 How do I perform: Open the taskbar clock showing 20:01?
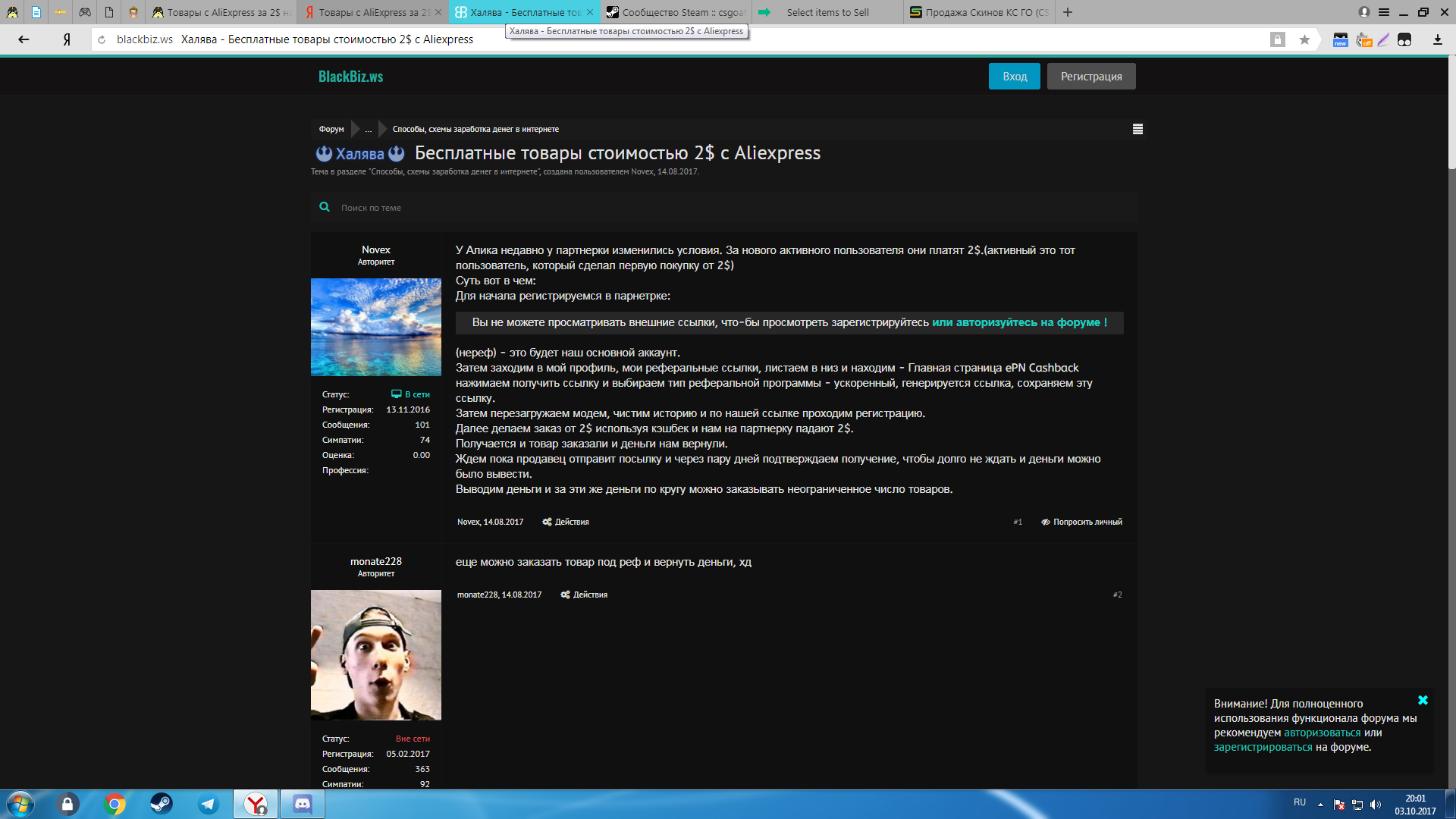tap(1415, 805)
